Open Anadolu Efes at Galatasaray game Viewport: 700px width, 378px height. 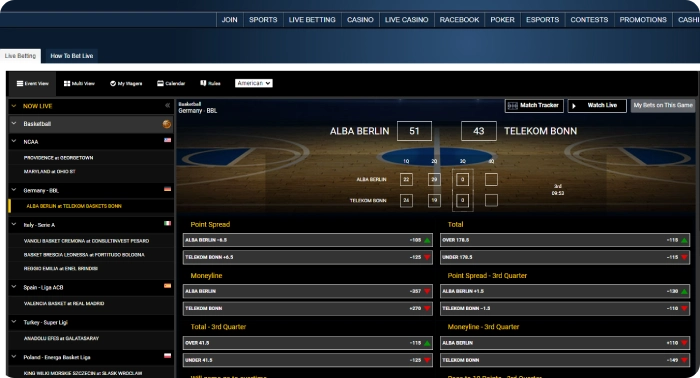[x=62, y=338]
